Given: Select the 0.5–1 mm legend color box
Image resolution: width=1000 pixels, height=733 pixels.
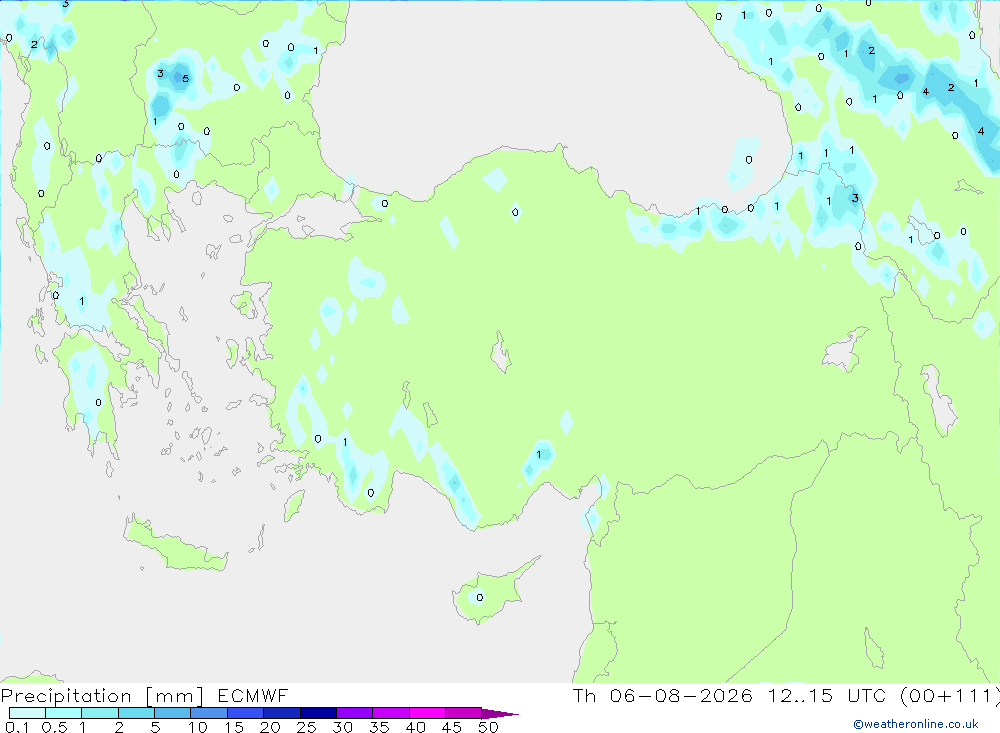Looking at the screenshot, I should coord(64,713).
